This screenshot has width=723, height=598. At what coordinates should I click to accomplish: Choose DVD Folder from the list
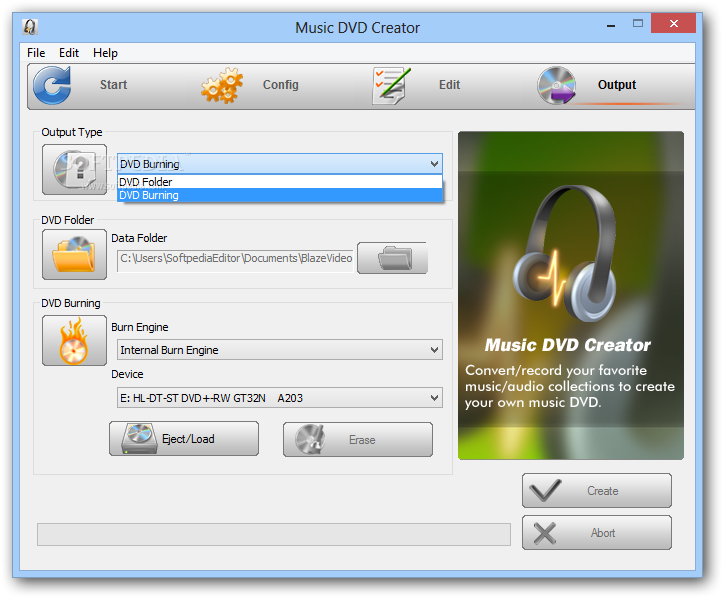pyautogui.click(x=280, y=182)
